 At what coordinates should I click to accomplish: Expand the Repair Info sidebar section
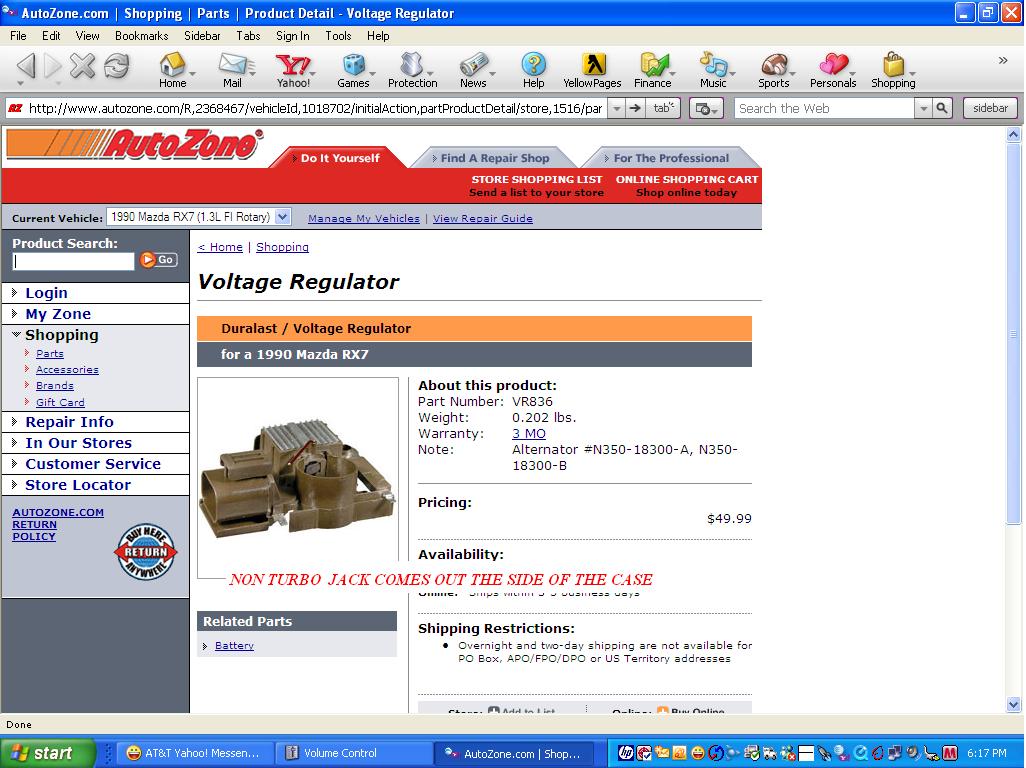click(x=15, y=422)
